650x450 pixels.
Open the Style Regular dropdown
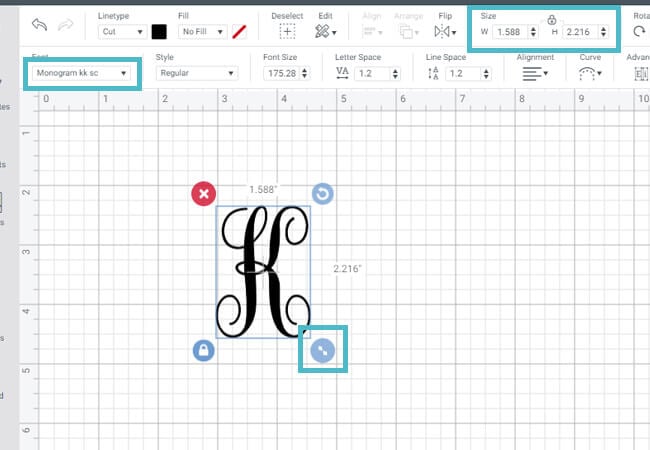(x=197, y=73)
